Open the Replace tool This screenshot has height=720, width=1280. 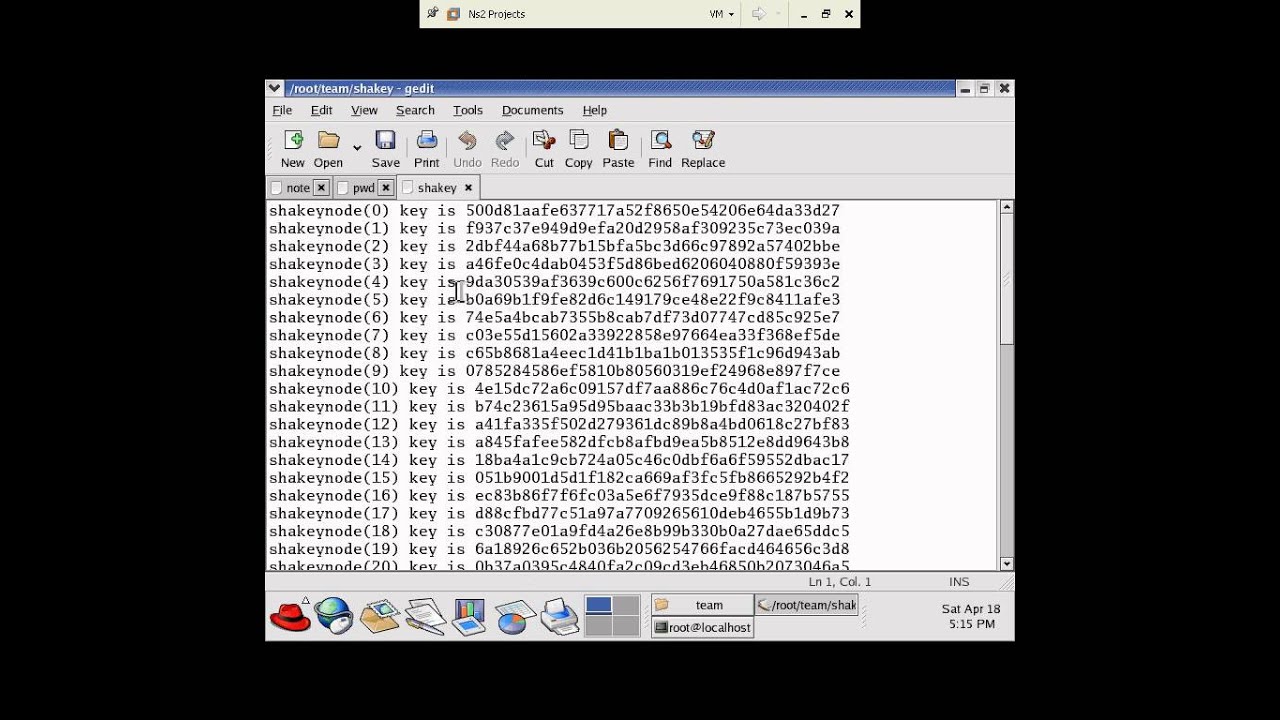703,148
